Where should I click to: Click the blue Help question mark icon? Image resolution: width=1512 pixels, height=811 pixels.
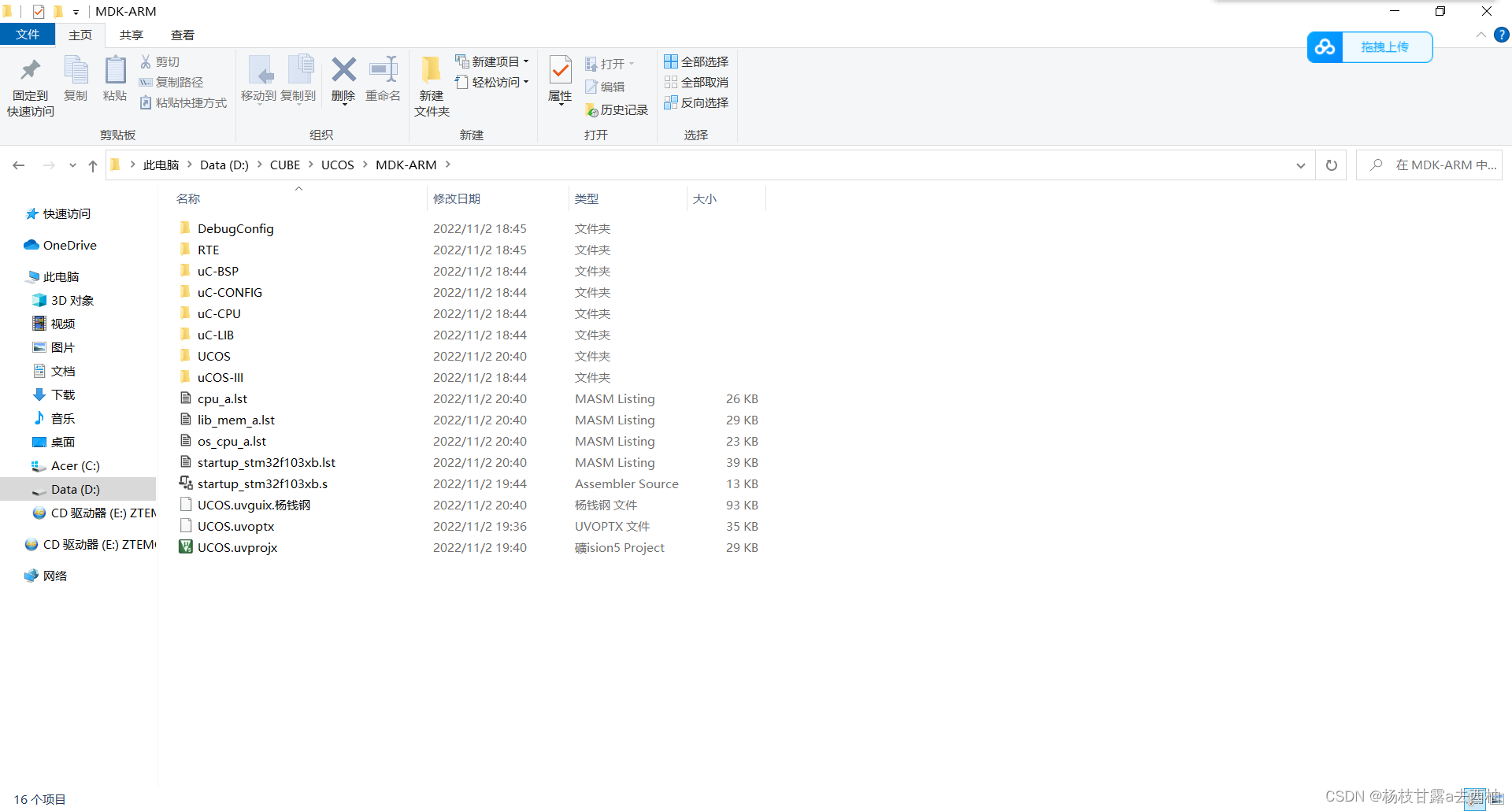tap(1502, 35)
